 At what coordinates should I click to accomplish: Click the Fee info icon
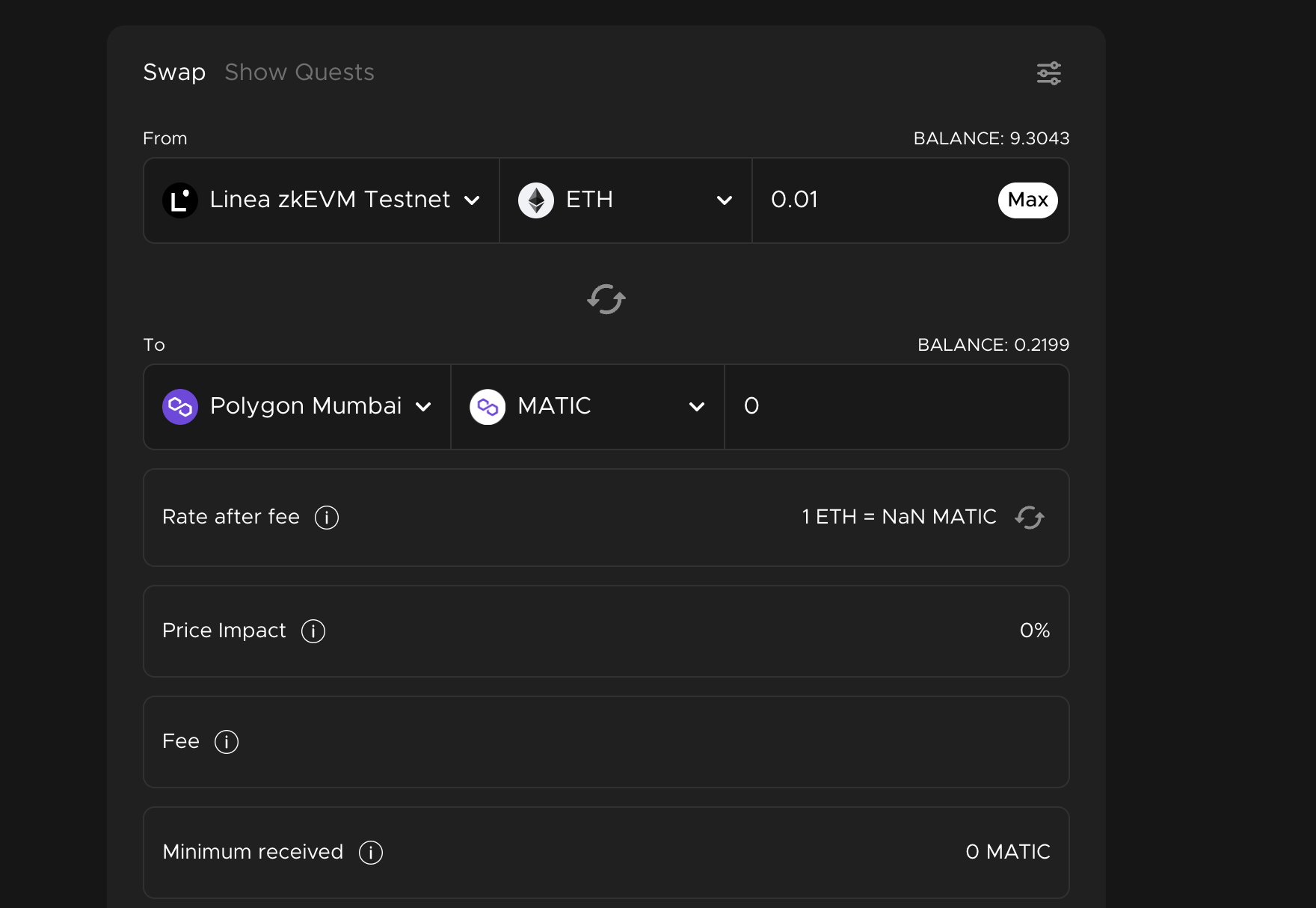[x=227, y=742]
